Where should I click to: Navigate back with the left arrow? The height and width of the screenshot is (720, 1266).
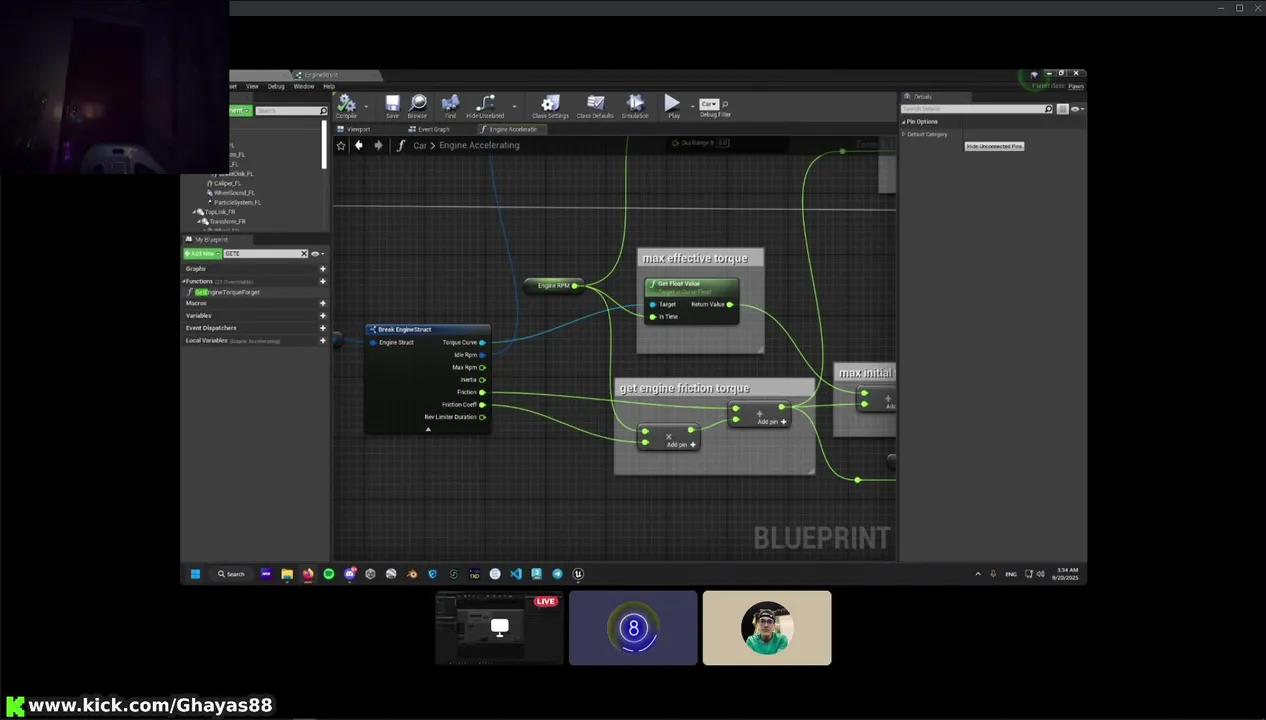pyautogui.click(x=359, y=146)
